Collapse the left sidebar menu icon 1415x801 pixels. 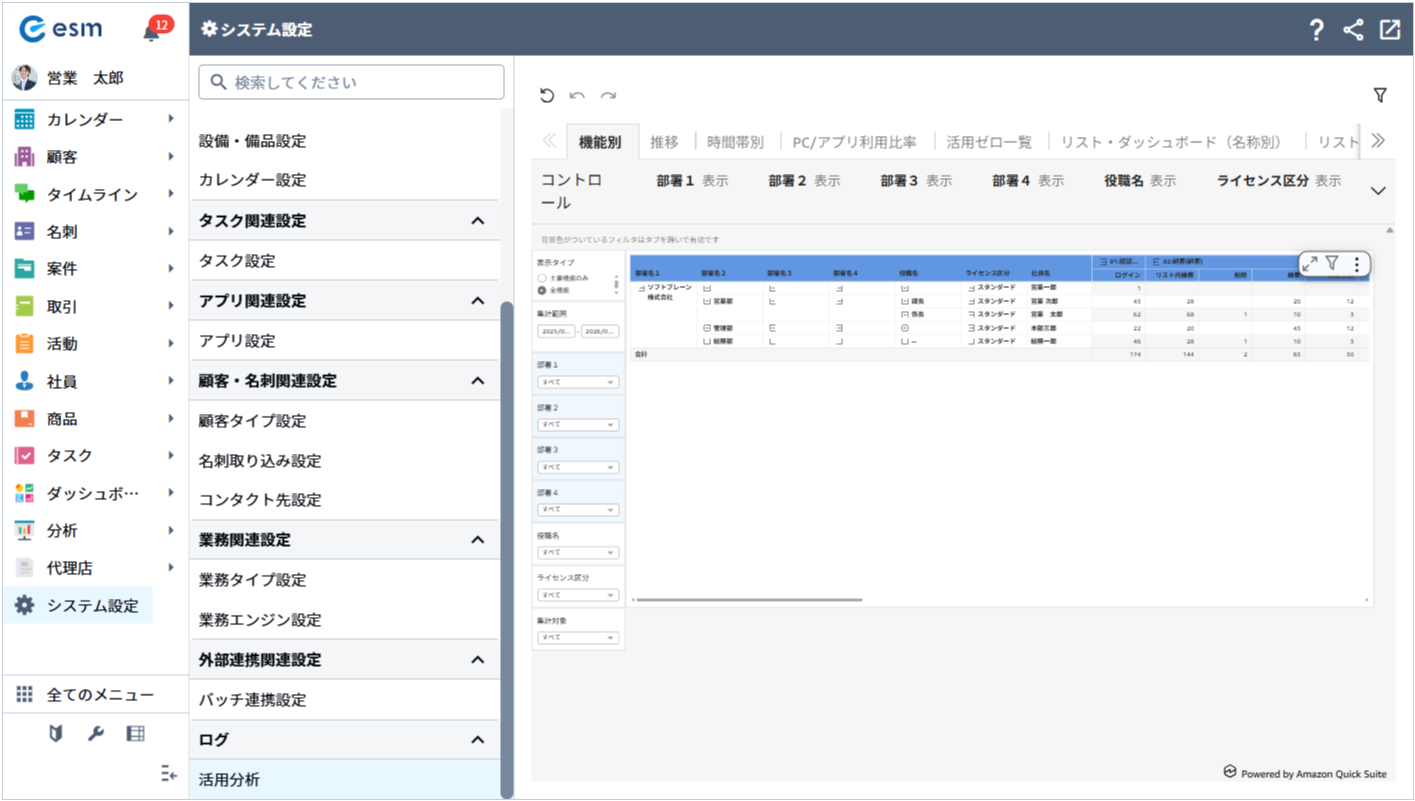(x=168, y=773)
